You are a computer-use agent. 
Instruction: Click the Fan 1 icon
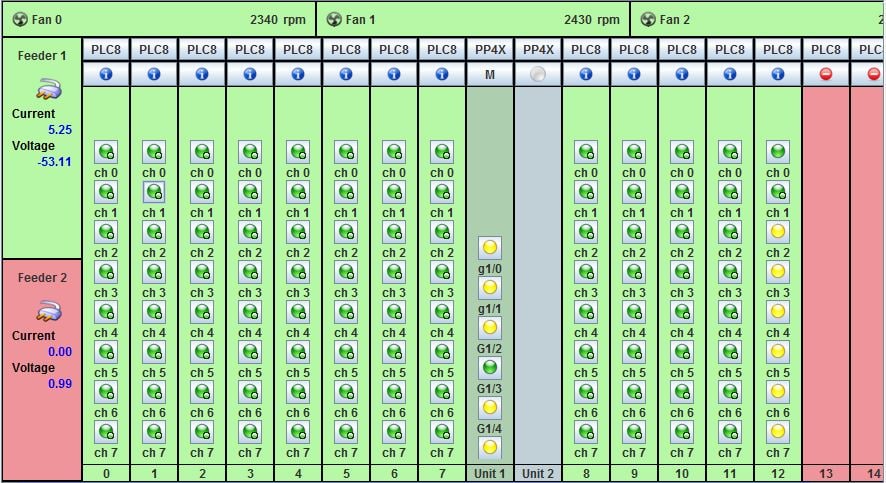pos(334,20)
